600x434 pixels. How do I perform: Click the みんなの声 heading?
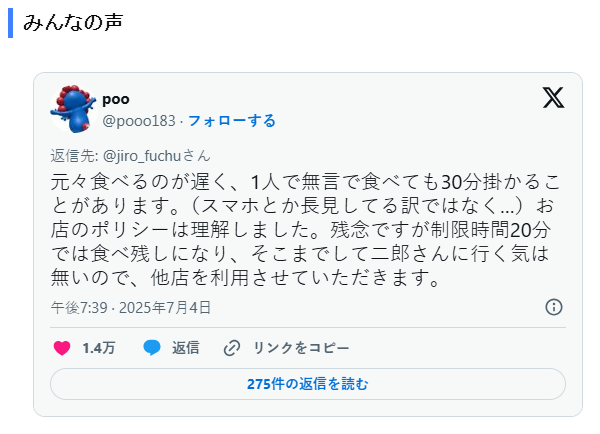[72, 23]
